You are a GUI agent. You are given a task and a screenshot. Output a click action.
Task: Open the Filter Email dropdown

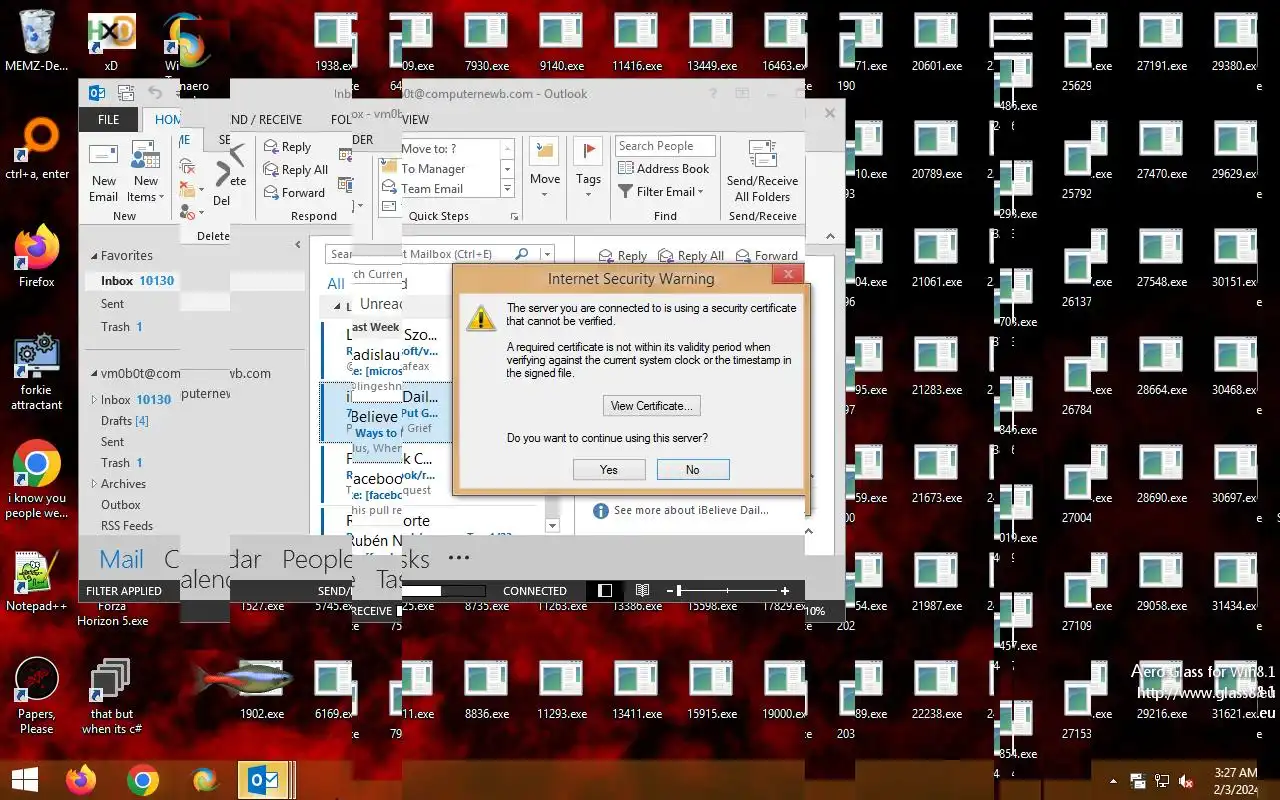point(661,192)
